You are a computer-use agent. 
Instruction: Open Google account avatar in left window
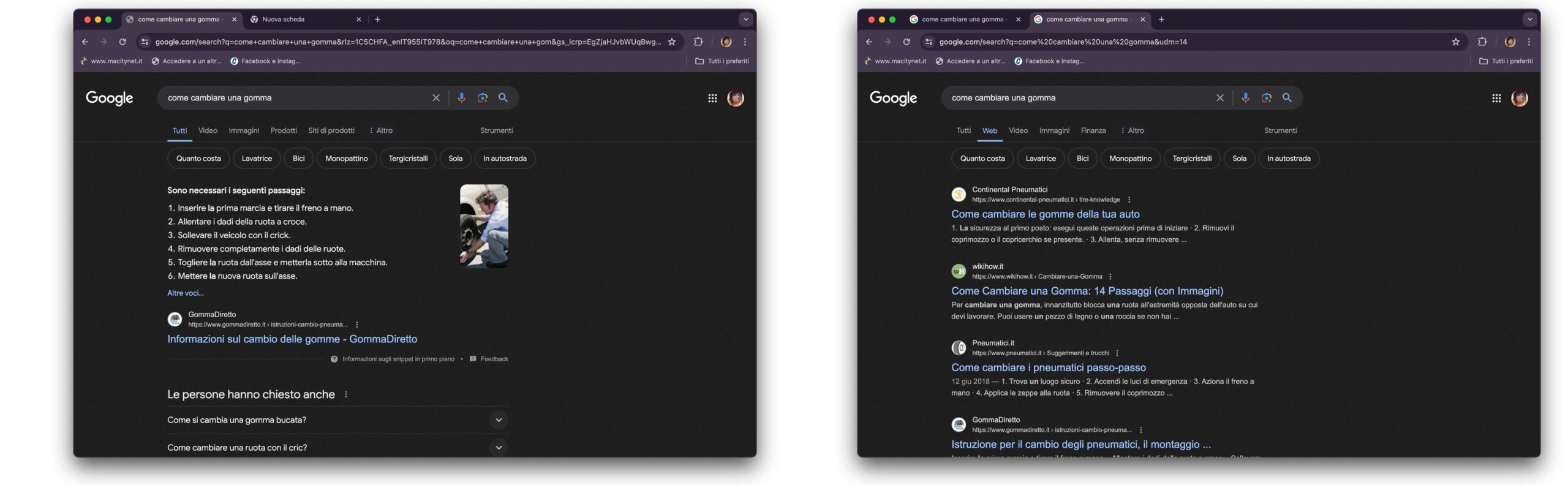pyautogui.click(x=736, y=98)
